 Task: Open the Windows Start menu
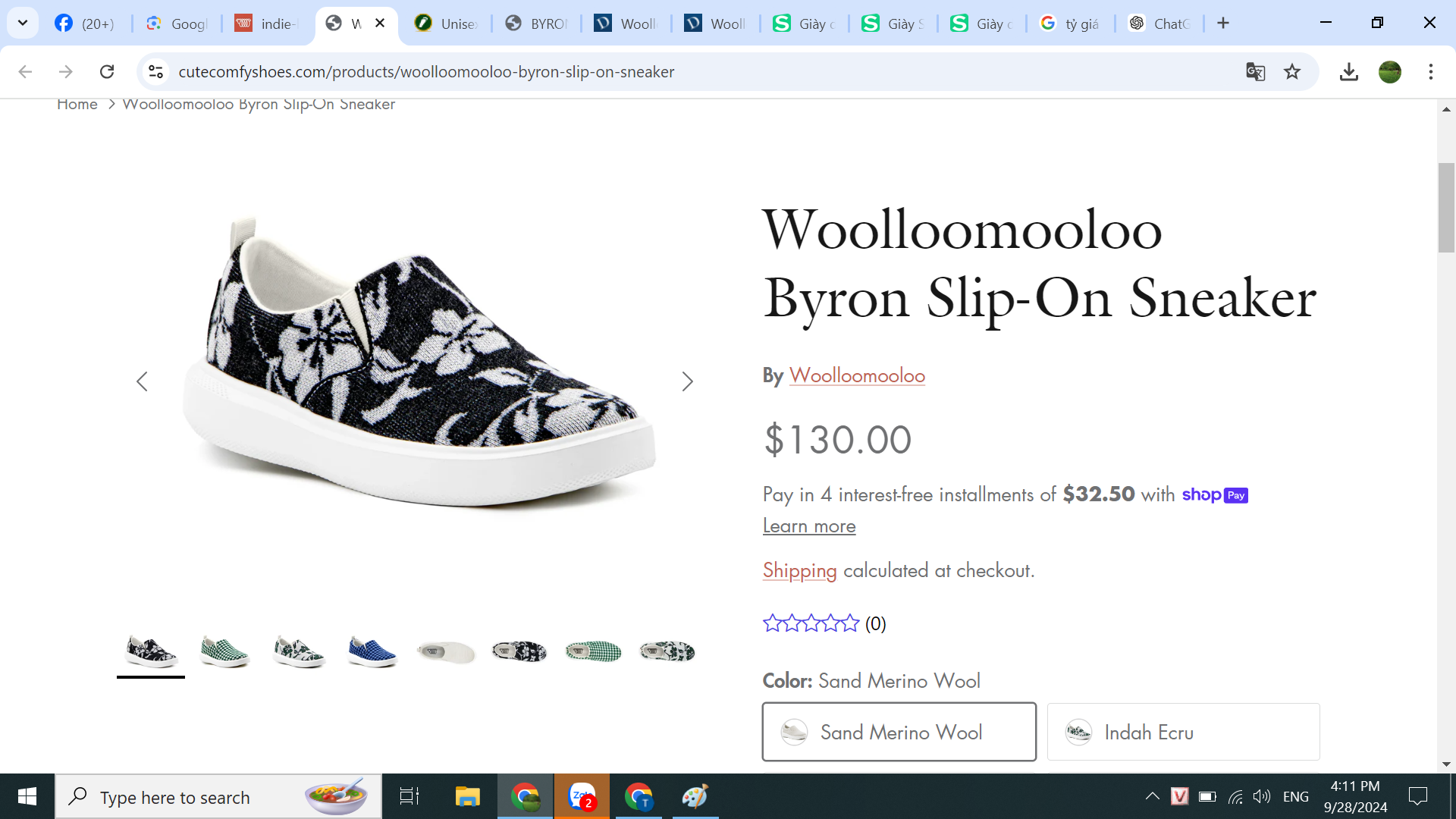click(x=27, y=797)
